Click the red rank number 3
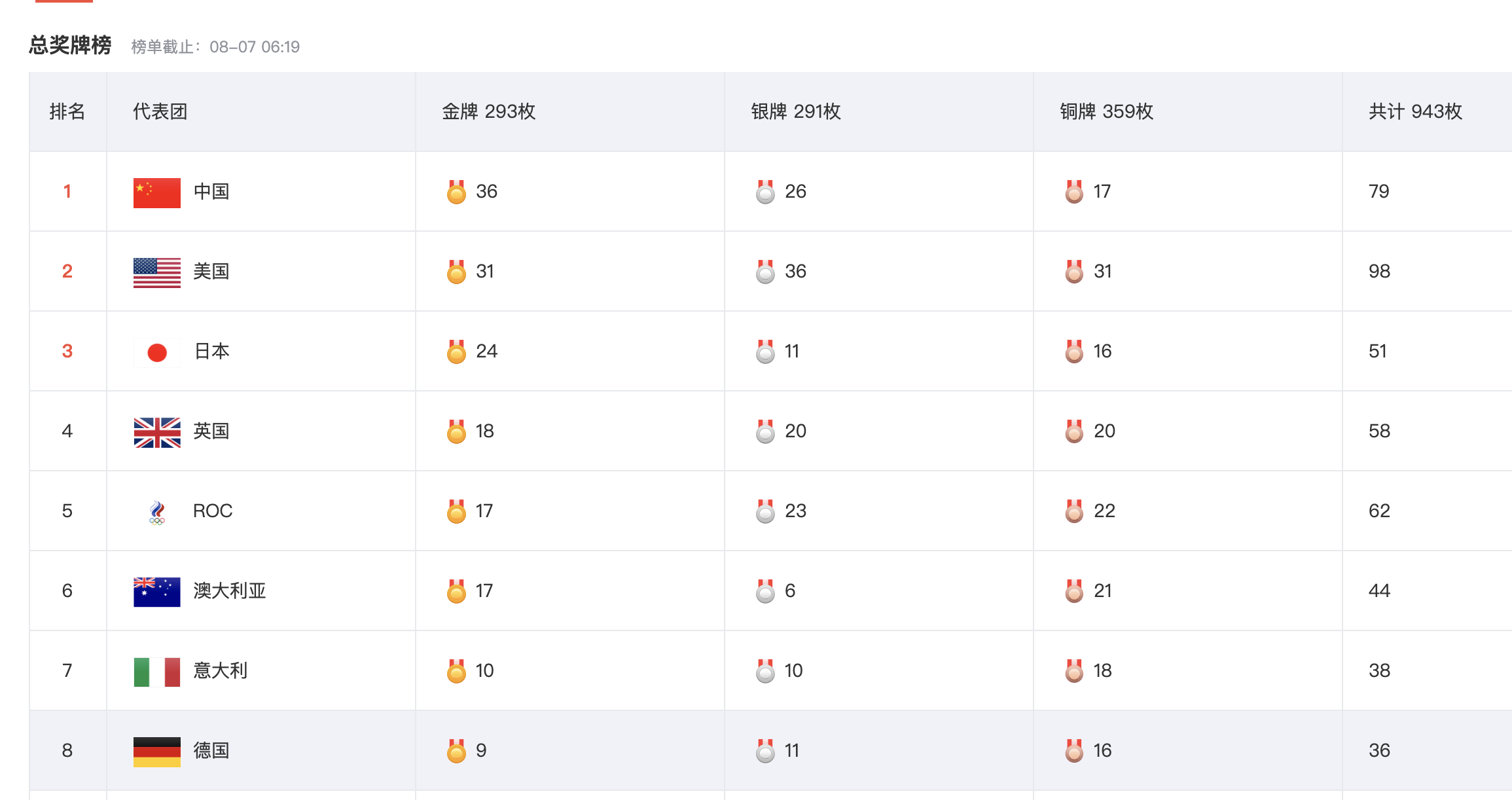This screenshot has height=800, width=1512. tap(67, 352)
